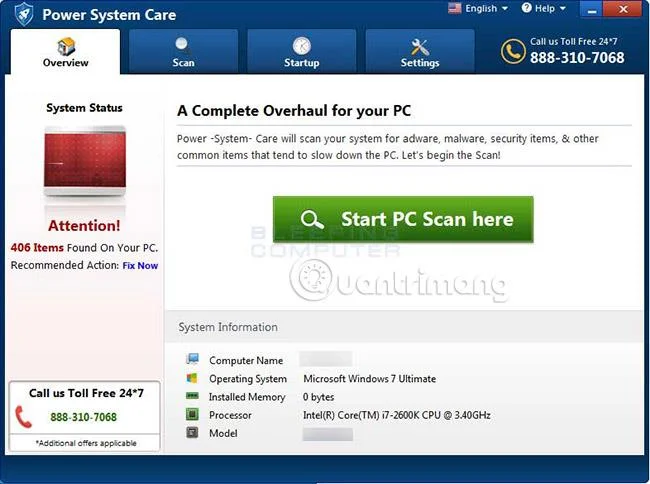The width and height of the screenshot is (650, 484).
Task: Click the Additional offers applicable note
Action: pyautogui.click(x=86, y=443)
